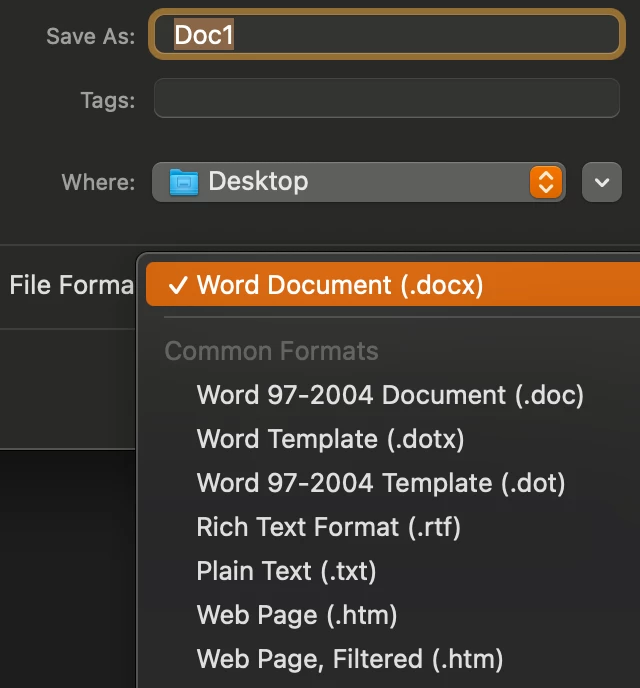Click the Save As label
640x688 pixels.
click(91, 36)
